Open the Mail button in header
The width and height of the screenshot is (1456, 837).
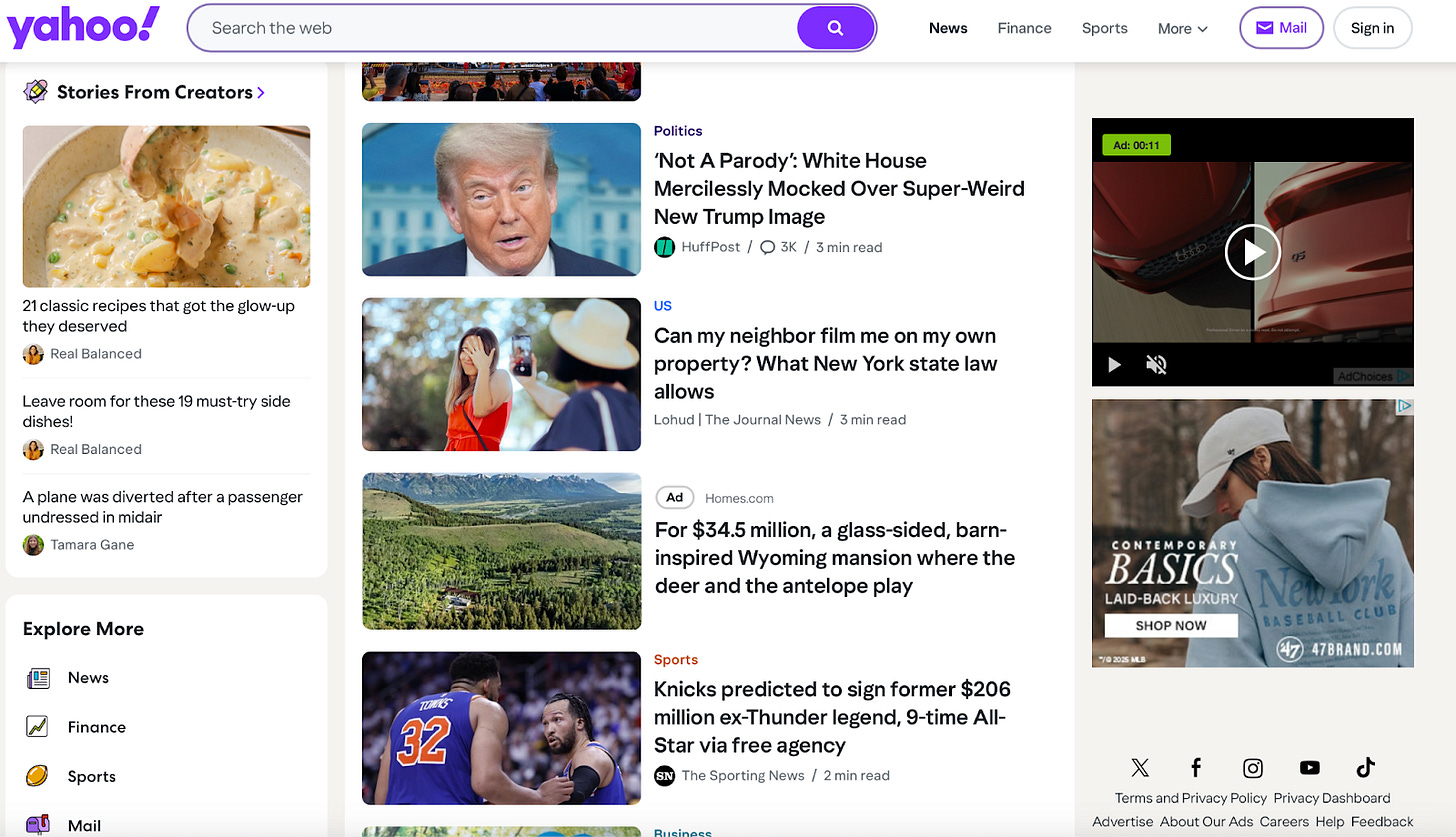click(1281, 28)
